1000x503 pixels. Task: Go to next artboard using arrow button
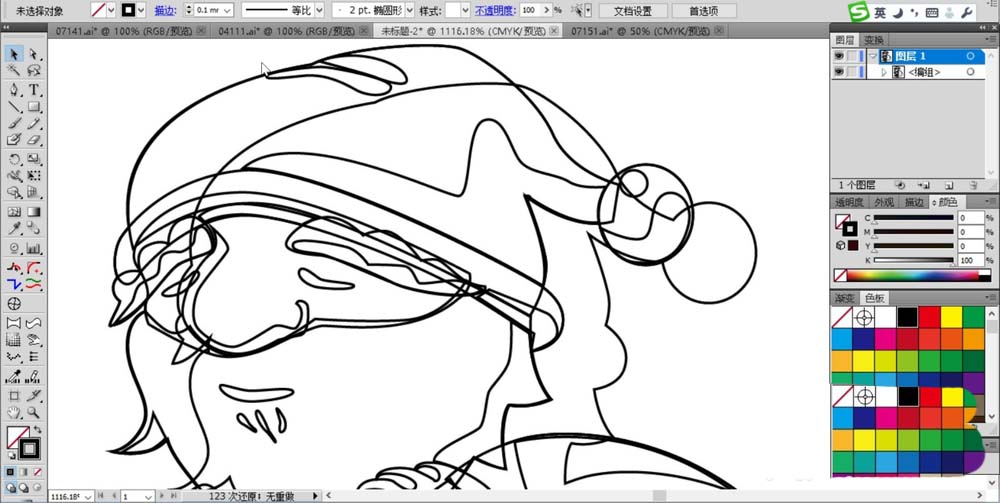(x=163, y=496)
